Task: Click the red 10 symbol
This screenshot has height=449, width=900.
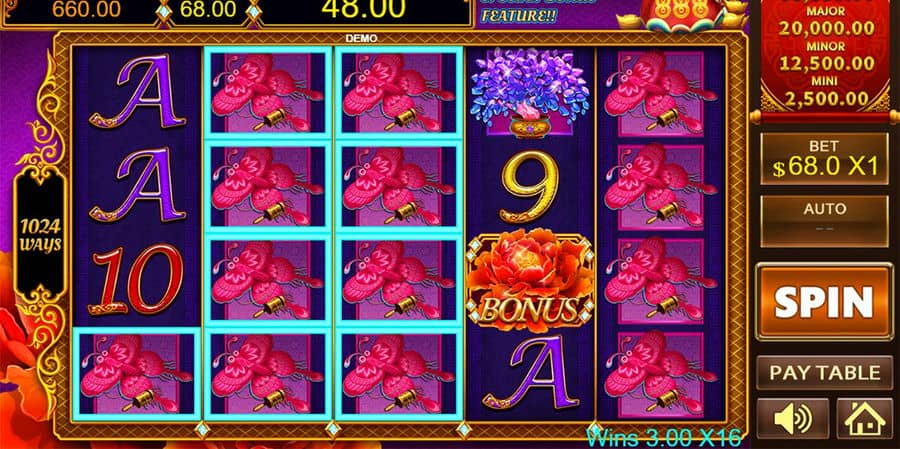Action: tap(138, 280)
